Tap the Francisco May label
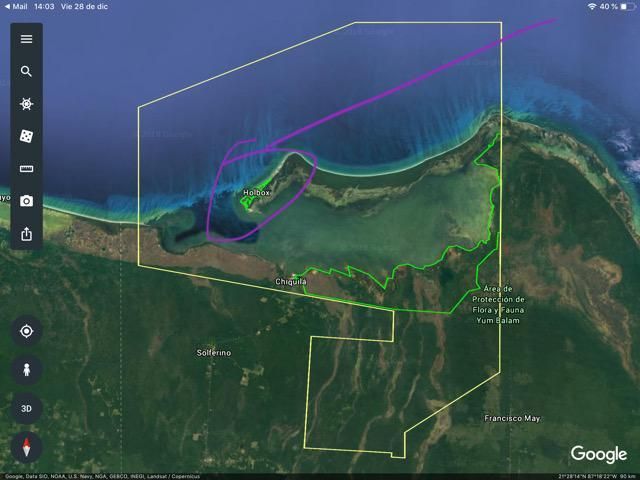 (511, 418)
